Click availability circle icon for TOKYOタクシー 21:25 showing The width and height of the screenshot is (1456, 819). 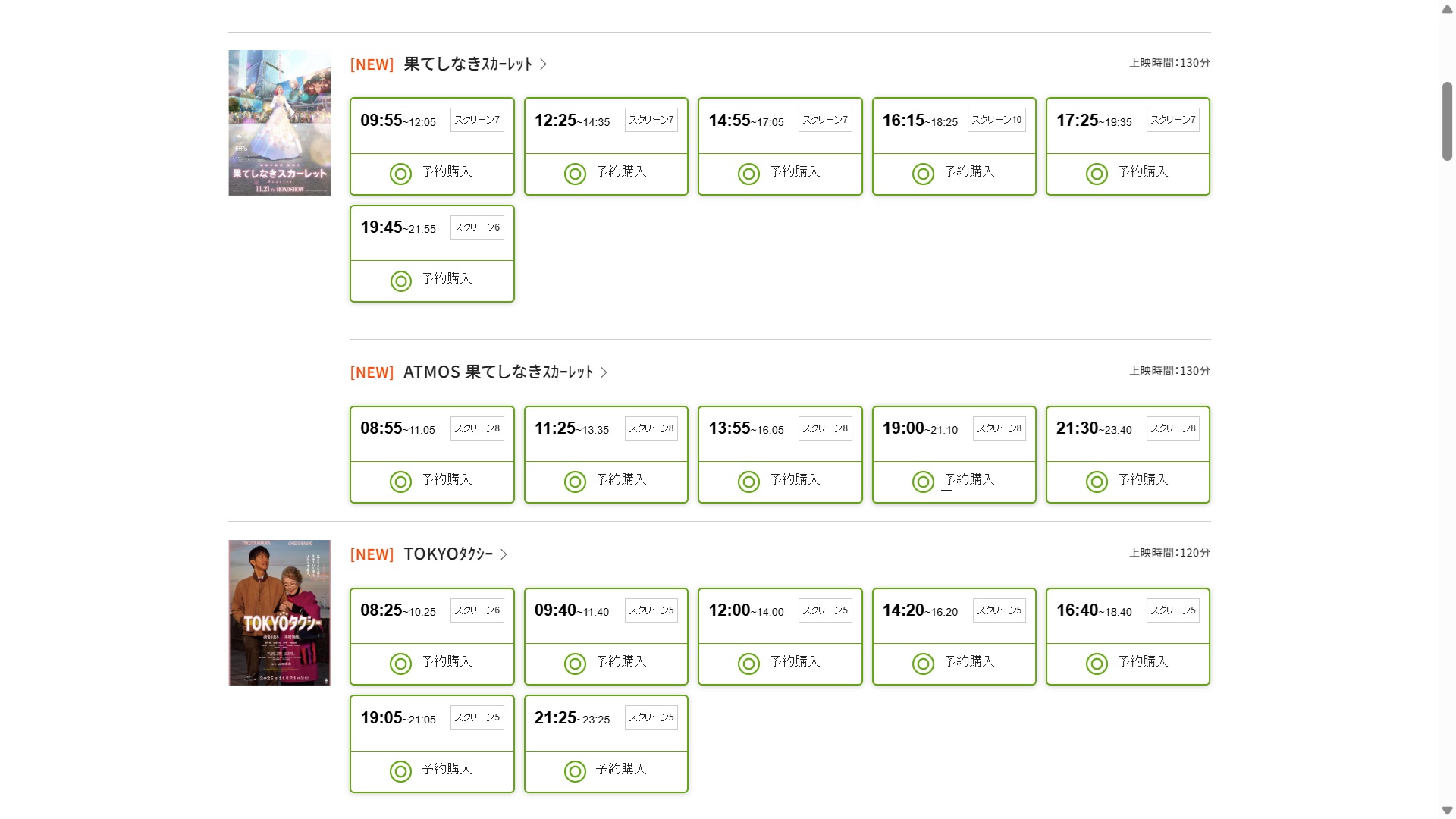(x=575, y=772)
